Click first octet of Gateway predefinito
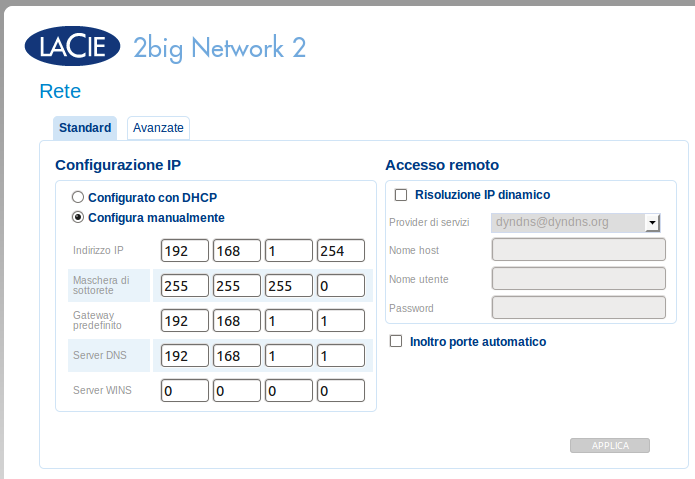Viewport: 695px width, 479px height. pos(184,321)
